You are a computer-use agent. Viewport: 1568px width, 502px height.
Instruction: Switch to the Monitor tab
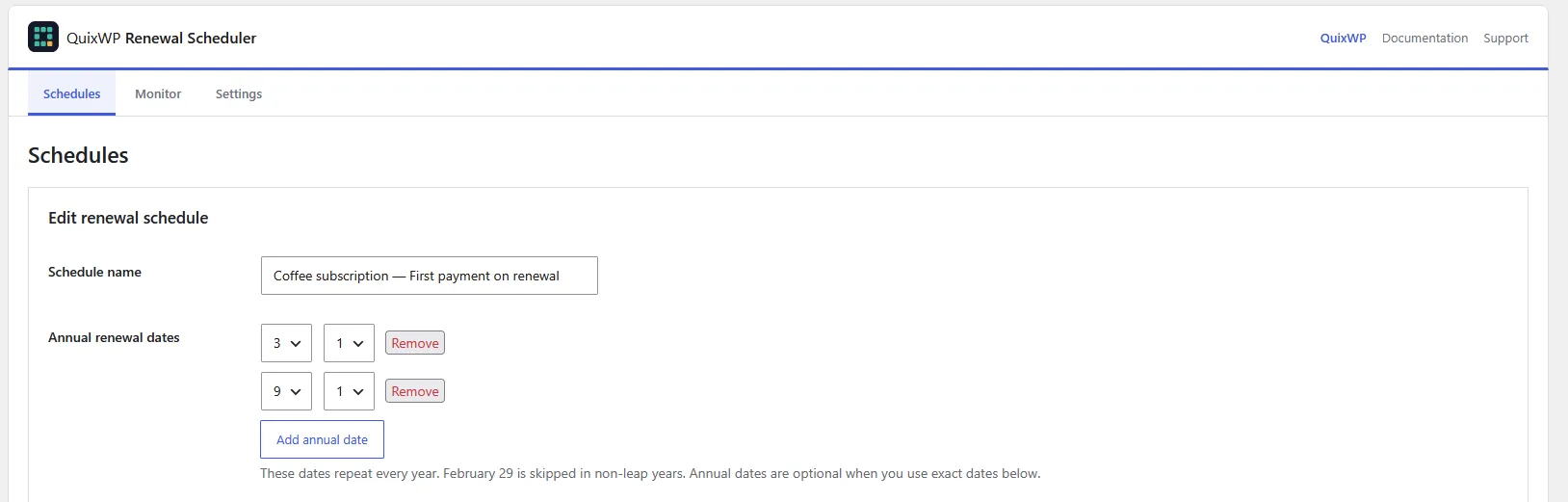click(x=158, y=93)
